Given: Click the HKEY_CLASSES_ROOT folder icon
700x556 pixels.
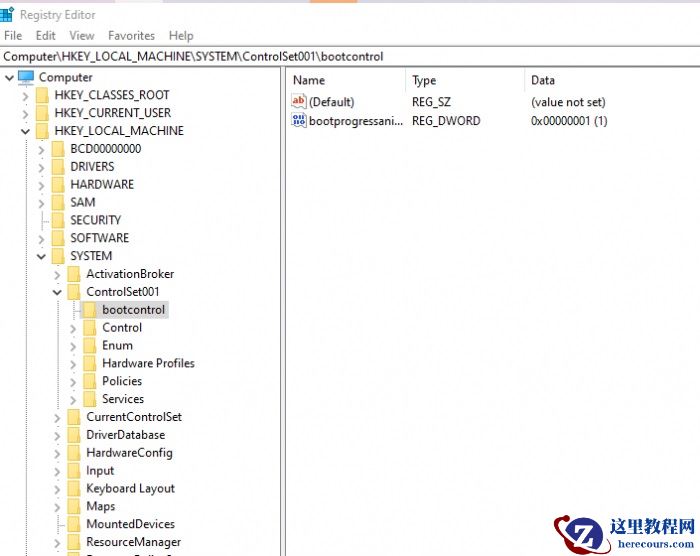Looking at the screenshot, I should pyautogui.click(x=42, y=95).
